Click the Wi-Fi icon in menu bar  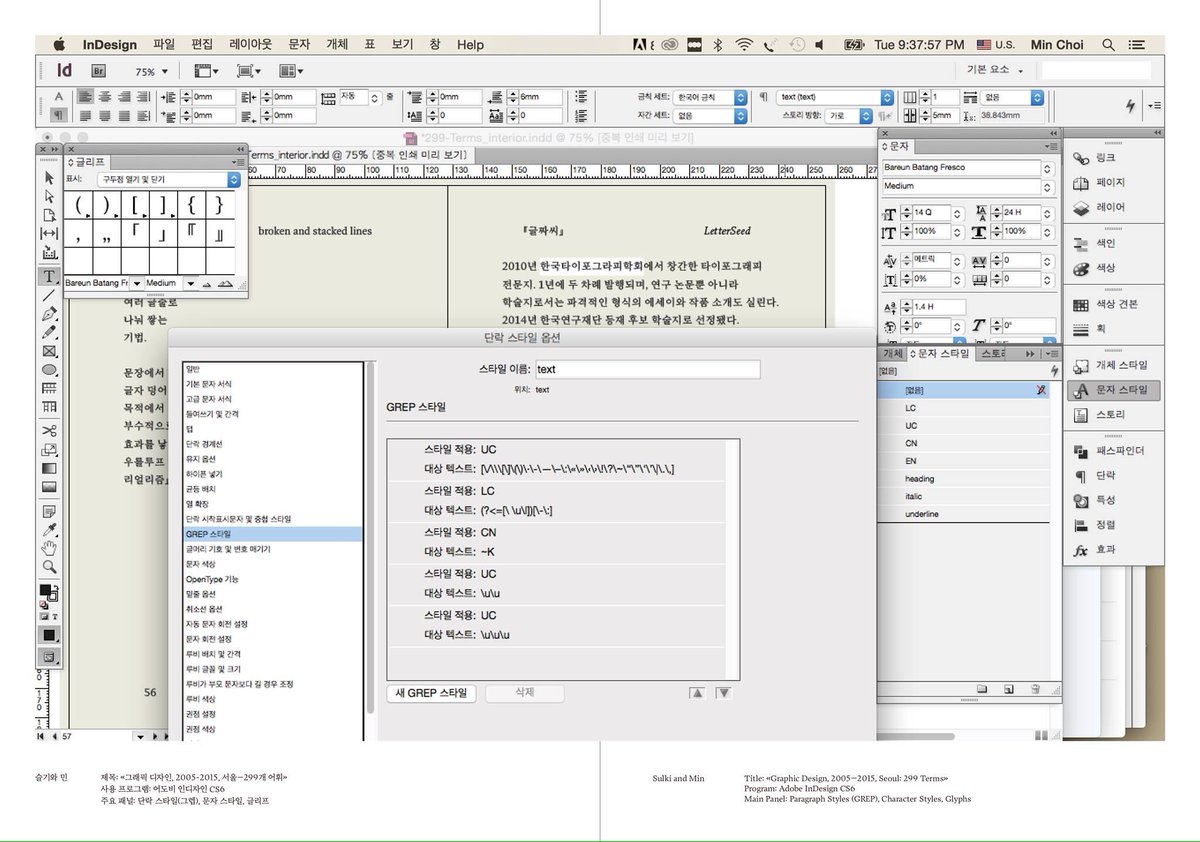(x=743, y=45)
